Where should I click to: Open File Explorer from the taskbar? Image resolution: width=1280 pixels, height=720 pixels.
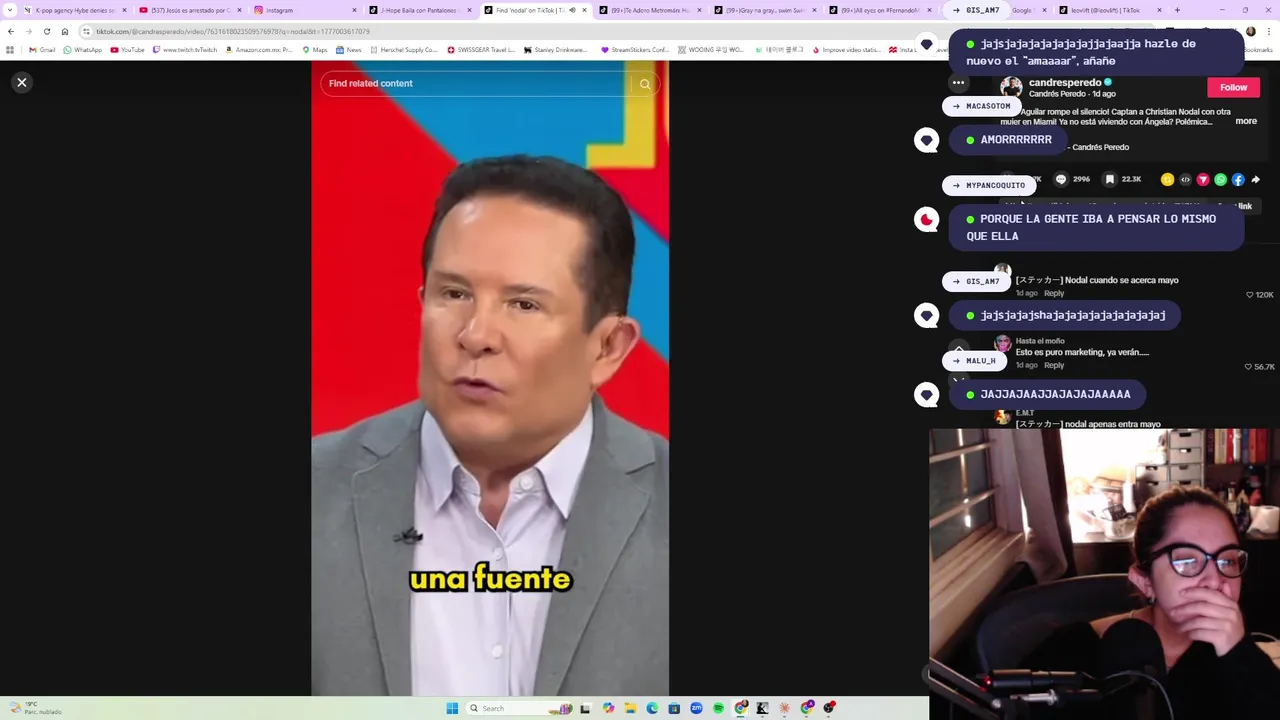coord(630,708)
